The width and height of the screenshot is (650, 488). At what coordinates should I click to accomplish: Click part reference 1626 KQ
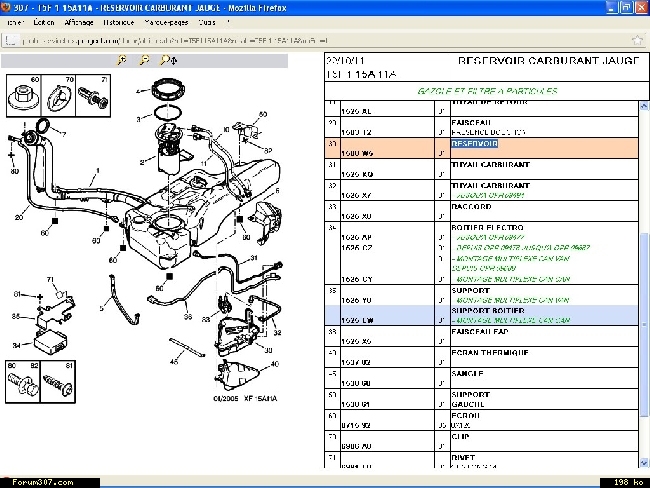pos(357,175)
